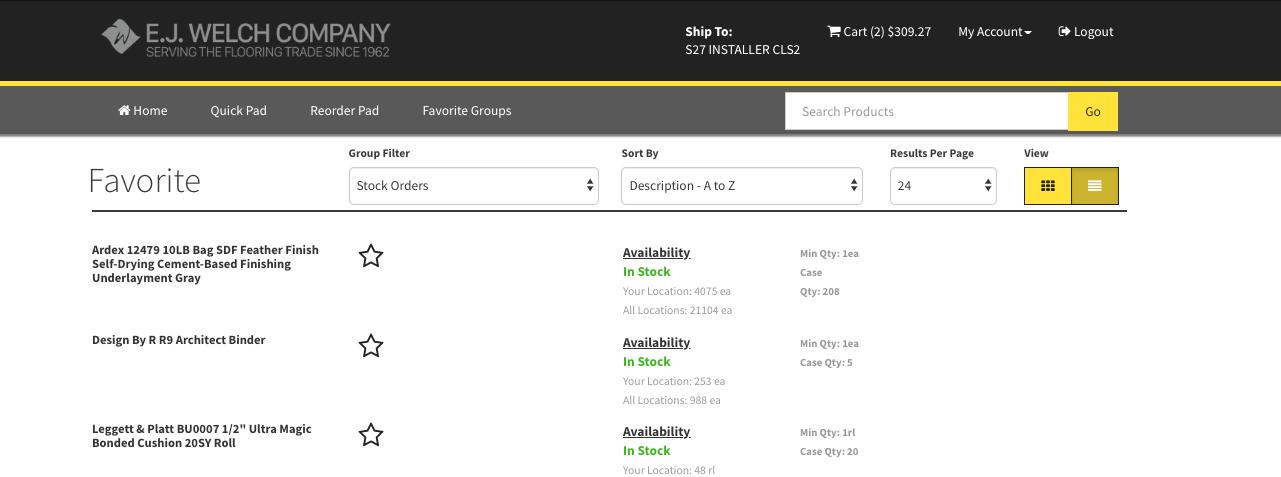Open the Reorder Pad menu item
This screenshot has width=1281, height=477.
tap(344, 110)
